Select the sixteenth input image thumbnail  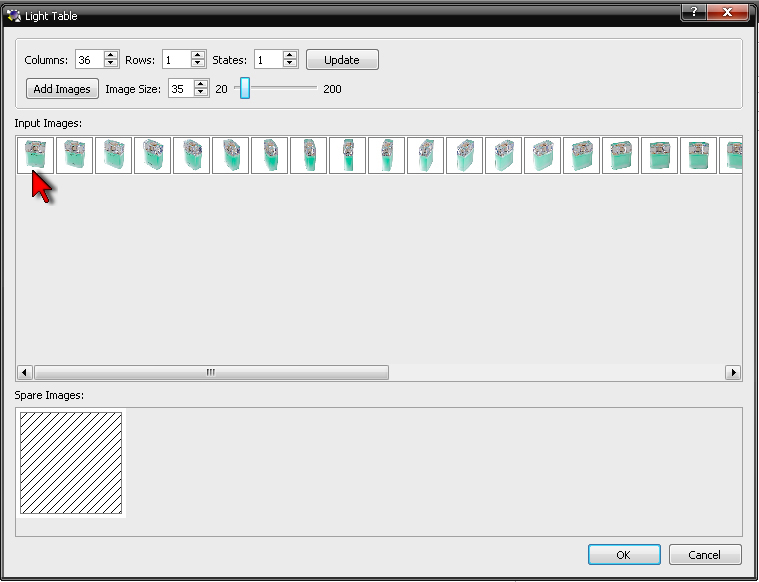point(620,155)
